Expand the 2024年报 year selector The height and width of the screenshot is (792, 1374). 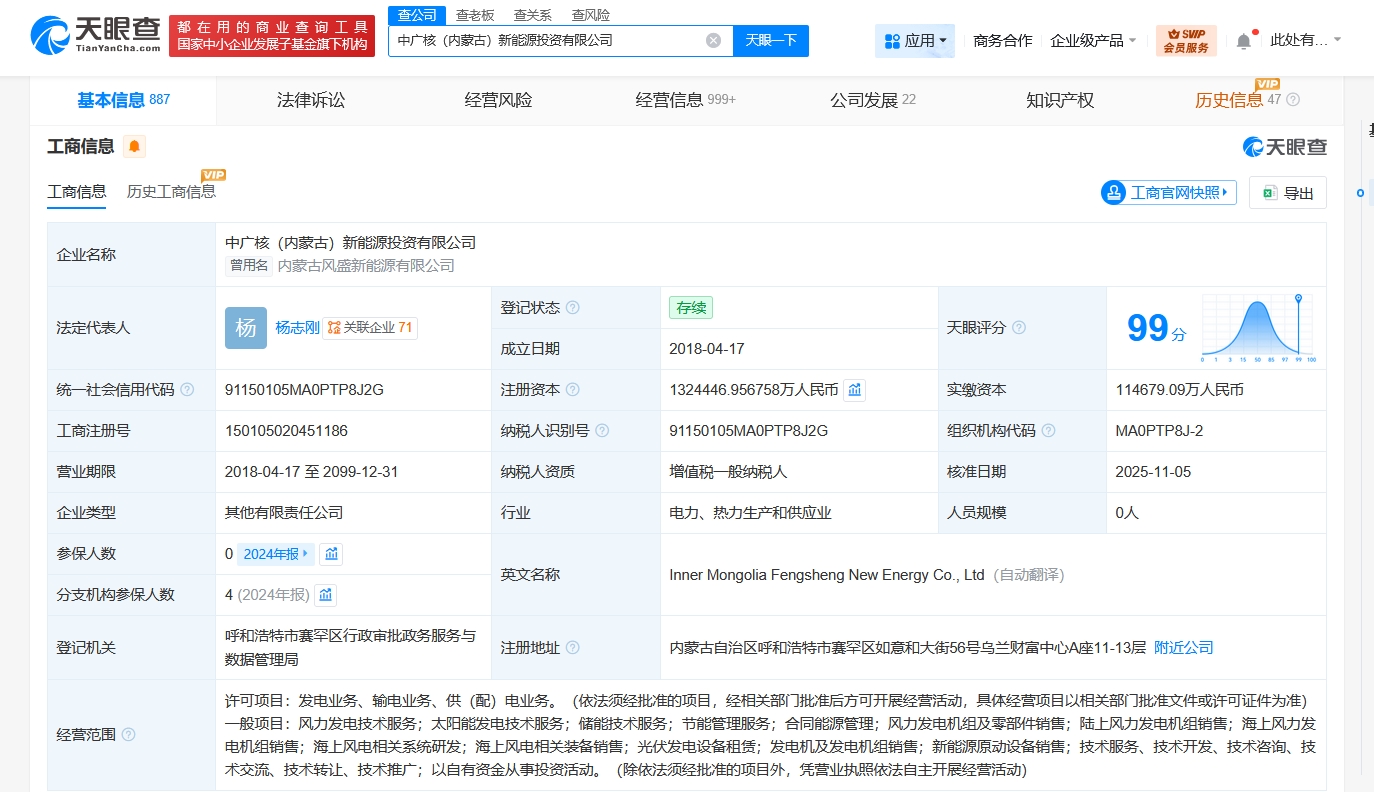click(x=276, y=554)
